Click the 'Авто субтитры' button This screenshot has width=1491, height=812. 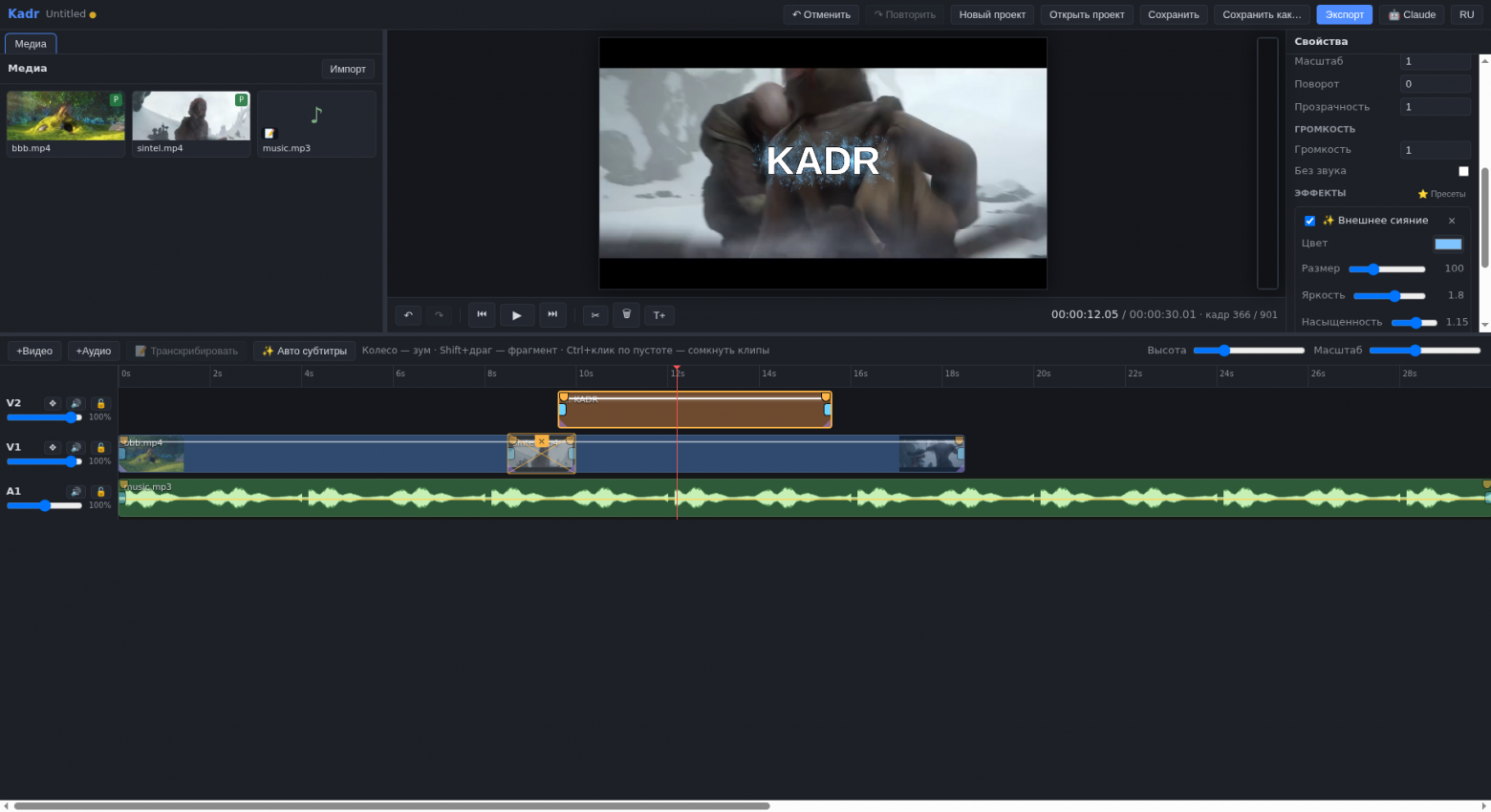click(x=305, y=351)
